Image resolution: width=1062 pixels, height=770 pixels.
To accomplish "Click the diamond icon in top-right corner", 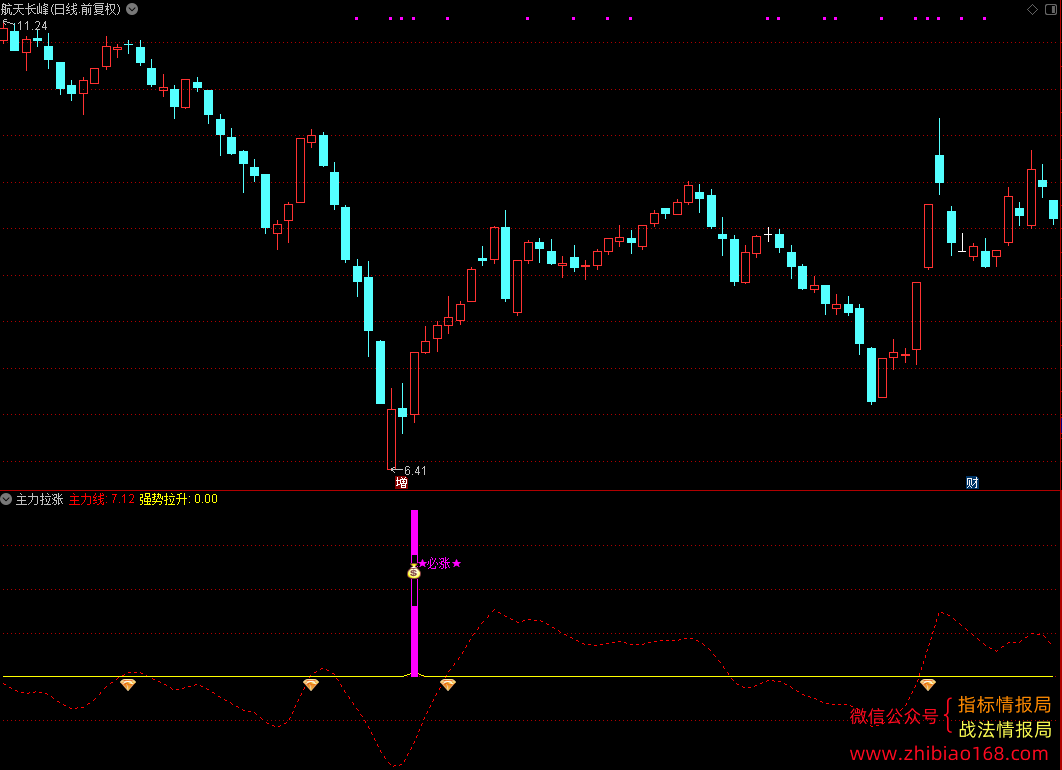I will (1032, 9).
